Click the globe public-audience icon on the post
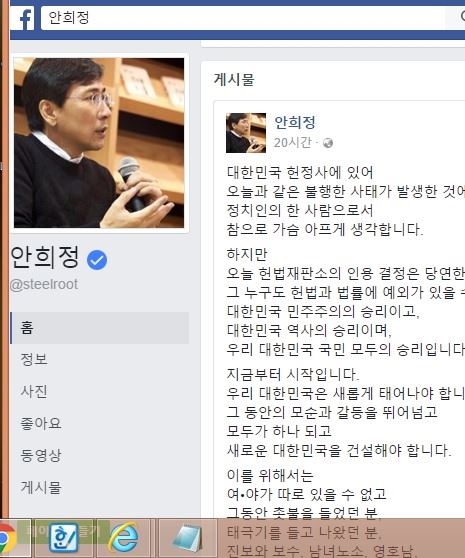Screen dimensions: 465x558 pyautogui.click(x=328, y=143)
